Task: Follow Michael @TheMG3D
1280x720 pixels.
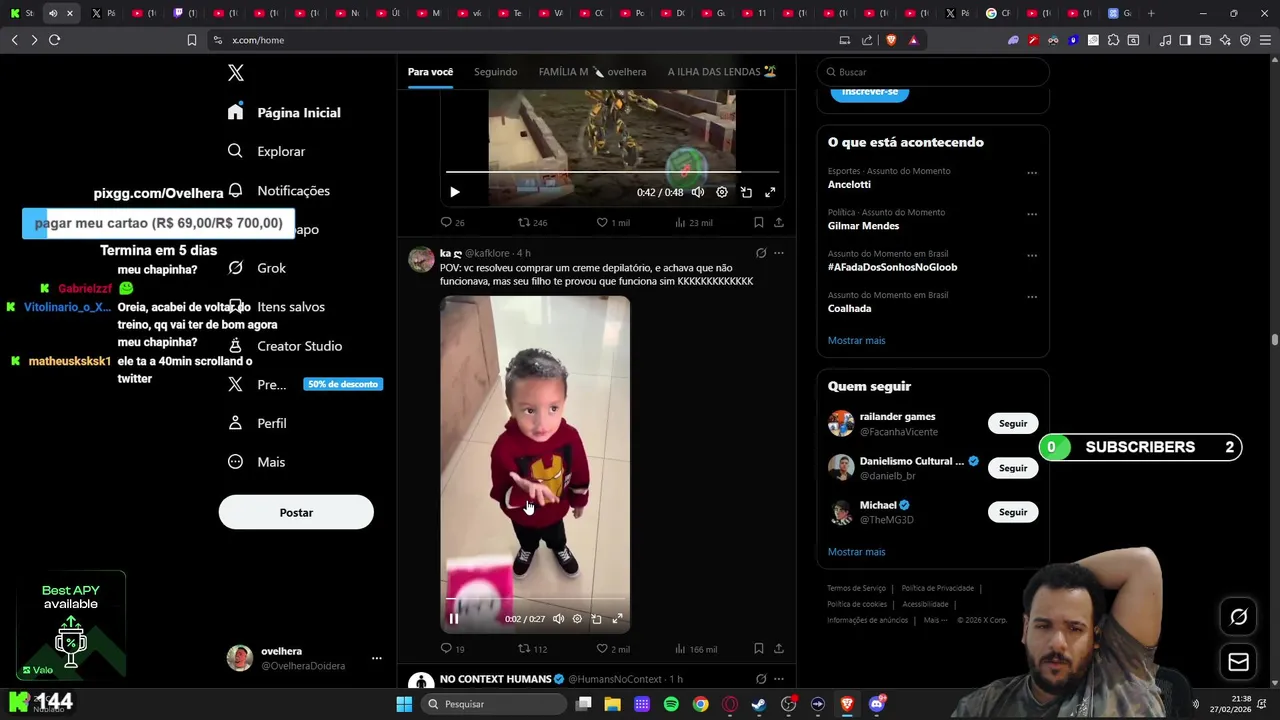Action: pos(1013,512)
